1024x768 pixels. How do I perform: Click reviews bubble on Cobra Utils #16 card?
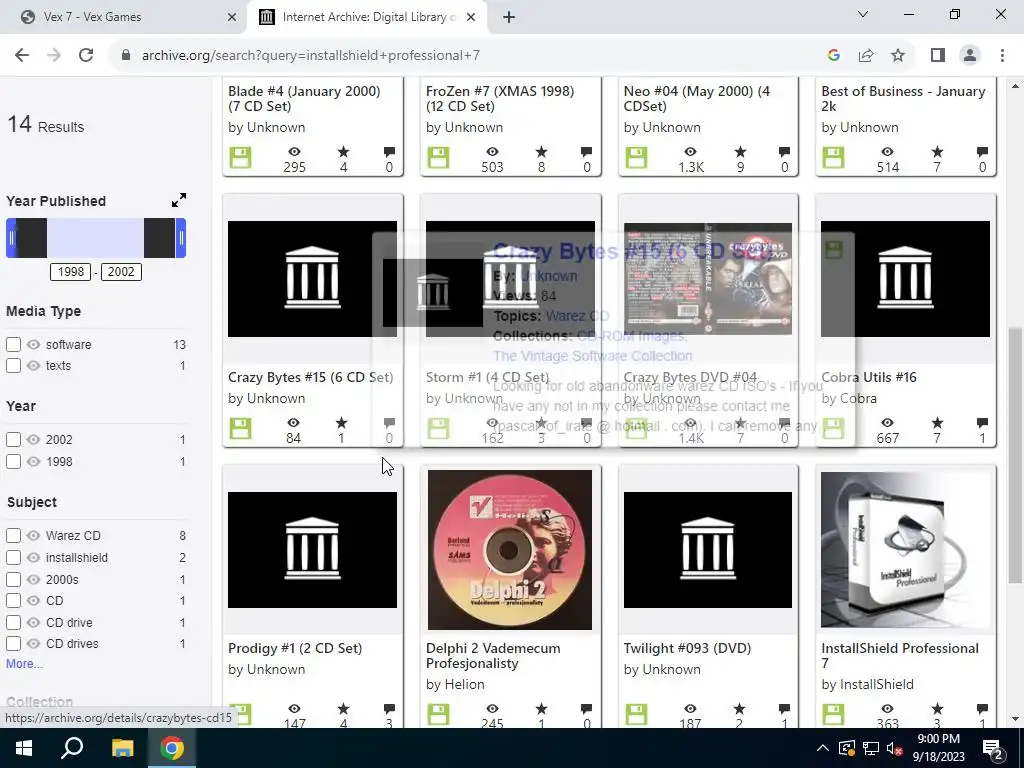pyautogui.click(x=982, y=423)
